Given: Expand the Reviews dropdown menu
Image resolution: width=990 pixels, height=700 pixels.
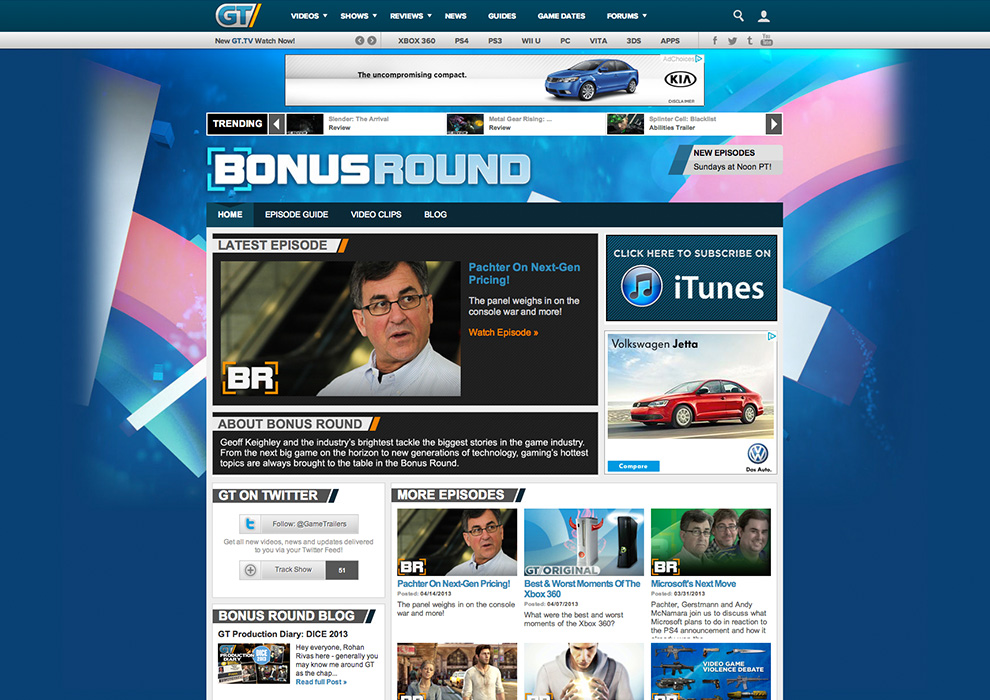Looking at the screenshot, I should [x=411, y=16].
